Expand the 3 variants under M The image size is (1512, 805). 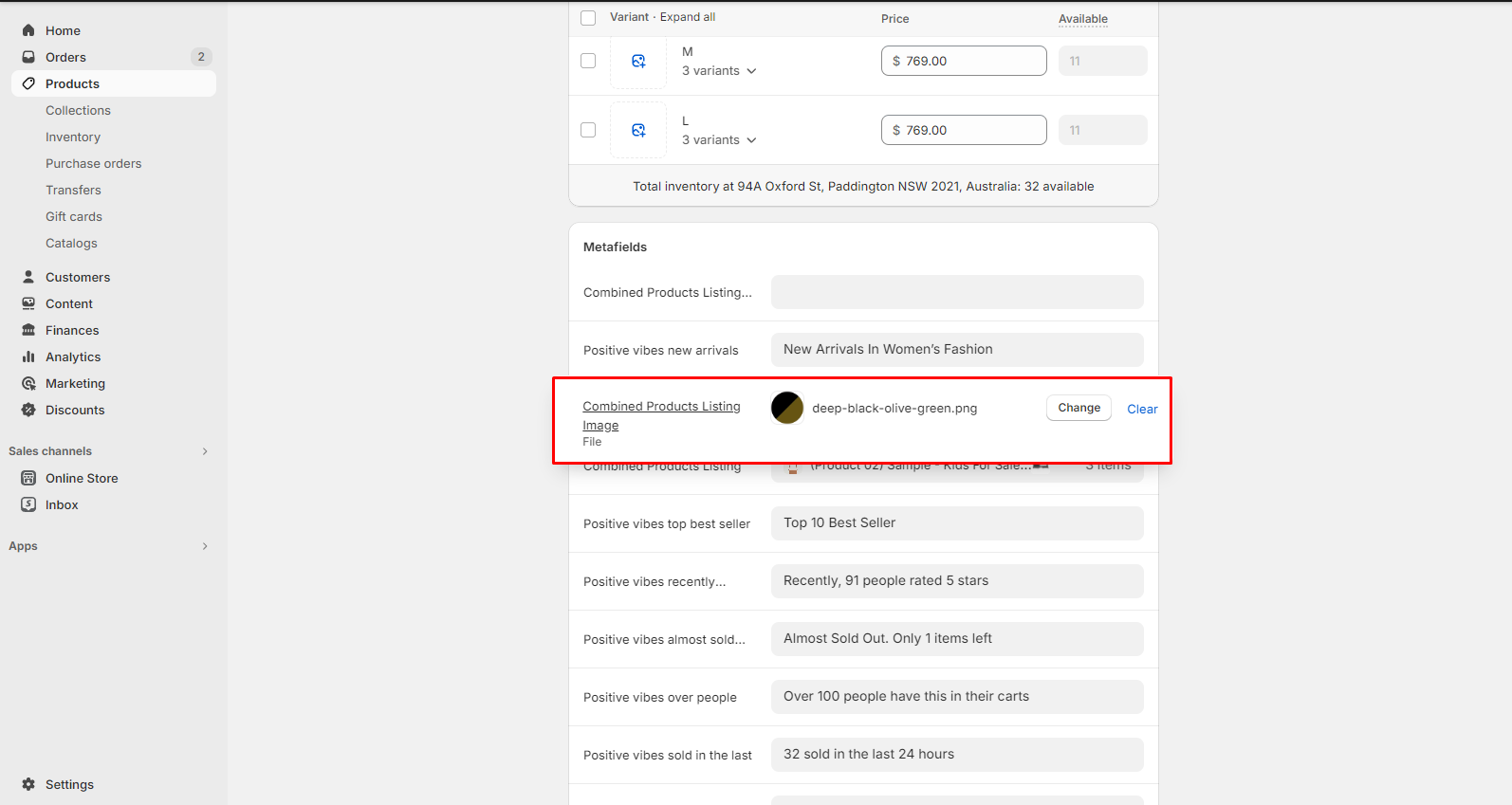[719, 71]
